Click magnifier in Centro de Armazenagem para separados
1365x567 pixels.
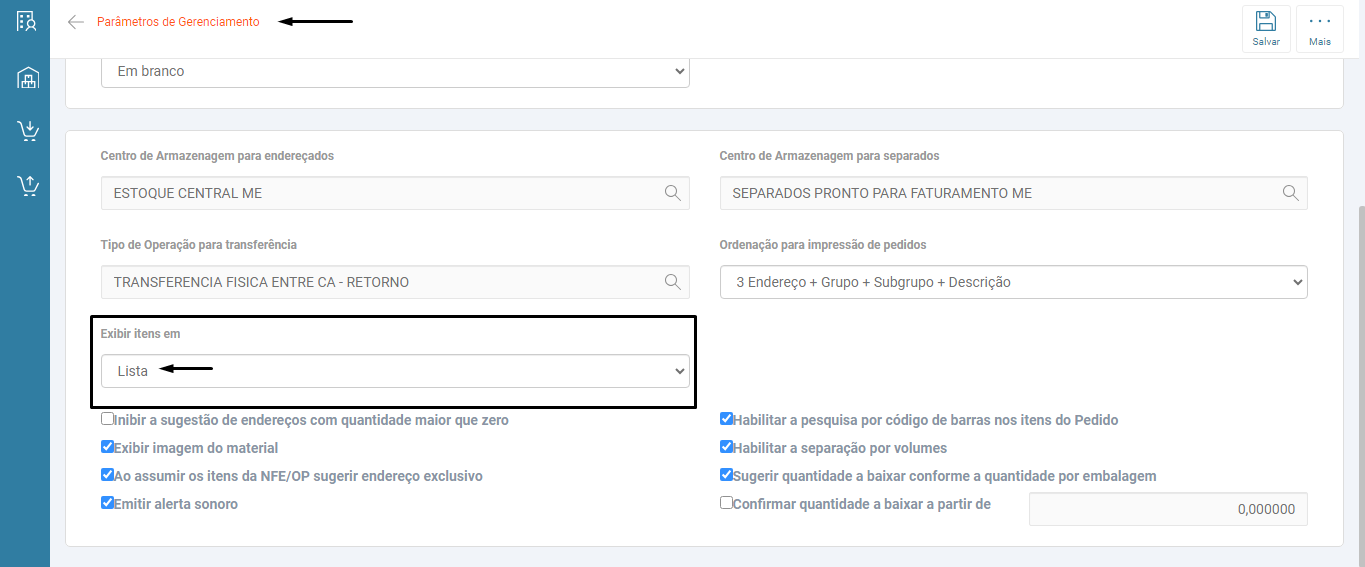point(1291,193)
